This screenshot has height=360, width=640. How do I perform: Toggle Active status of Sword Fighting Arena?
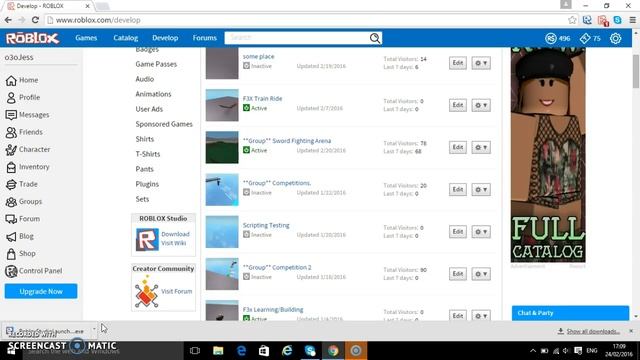[x=247, y=150]
